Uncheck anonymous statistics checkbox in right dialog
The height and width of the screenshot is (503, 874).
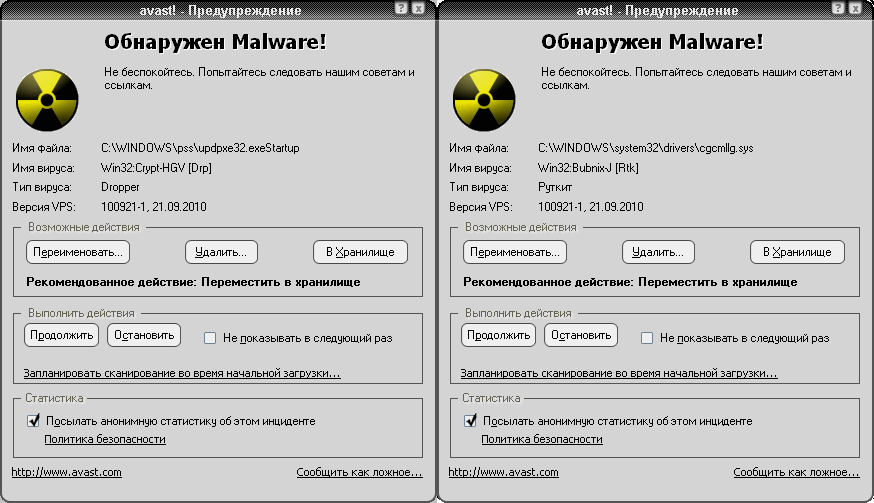click(470, 420)
